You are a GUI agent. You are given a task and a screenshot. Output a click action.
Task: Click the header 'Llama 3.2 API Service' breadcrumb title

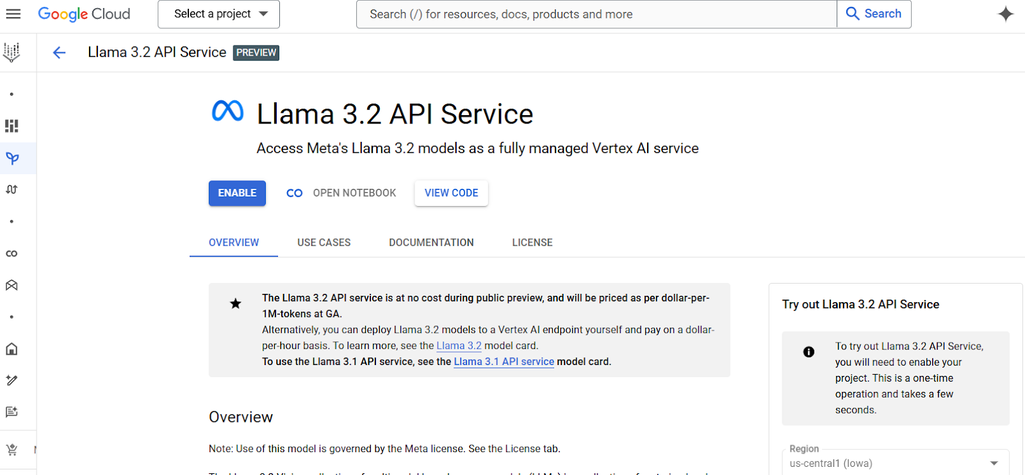pos(157,52)
